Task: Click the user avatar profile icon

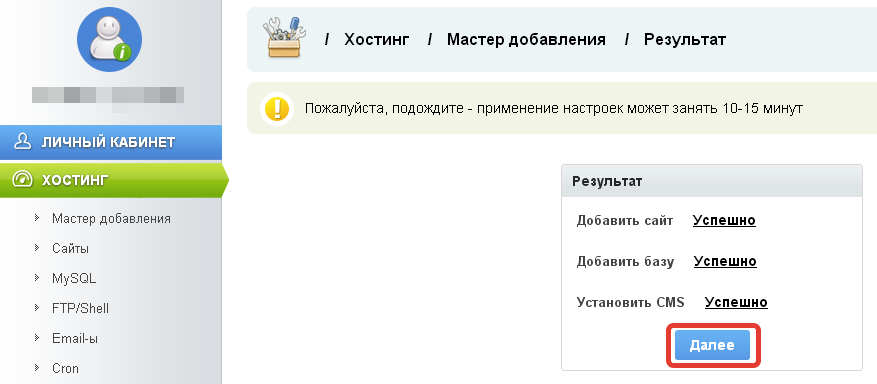Action: 109,40
